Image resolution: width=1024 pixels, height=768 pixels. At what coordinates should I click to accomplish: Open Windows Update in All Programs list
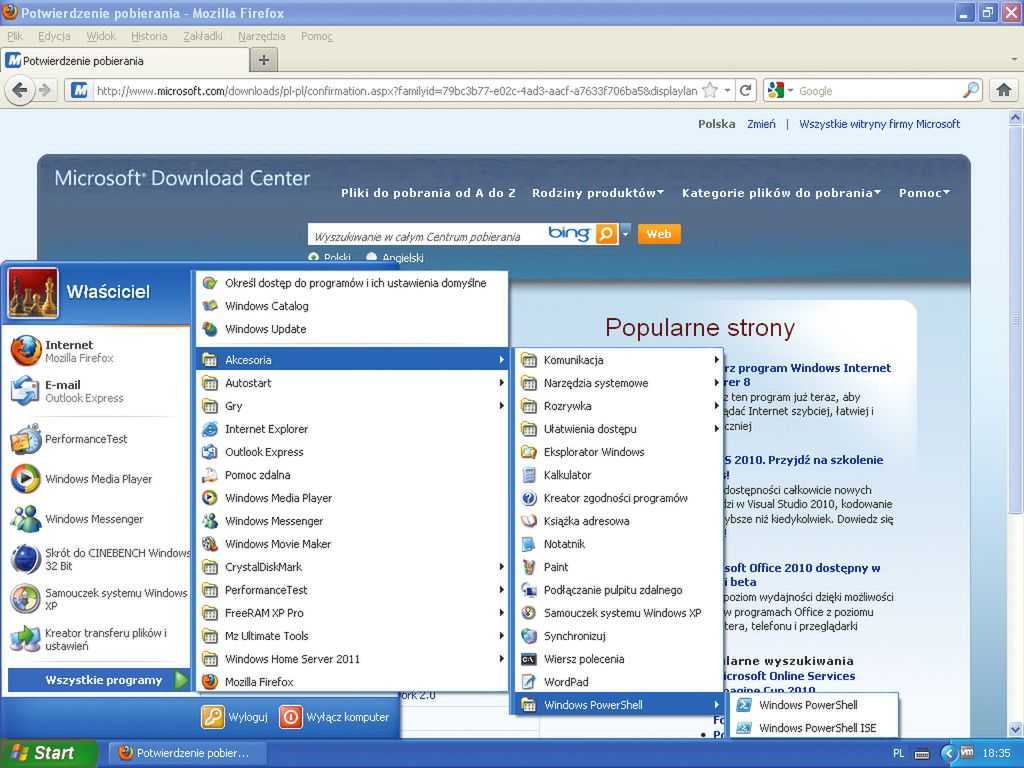pyautogui.click(x=352, y=329)
